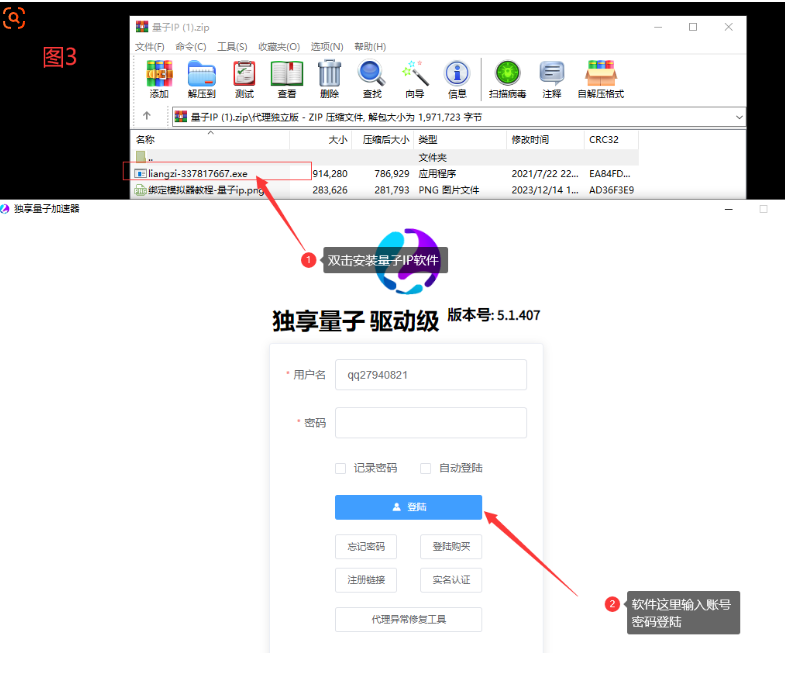
Task: Open the 查看 (View) toolbar icon
Action: tap(286, 74)
